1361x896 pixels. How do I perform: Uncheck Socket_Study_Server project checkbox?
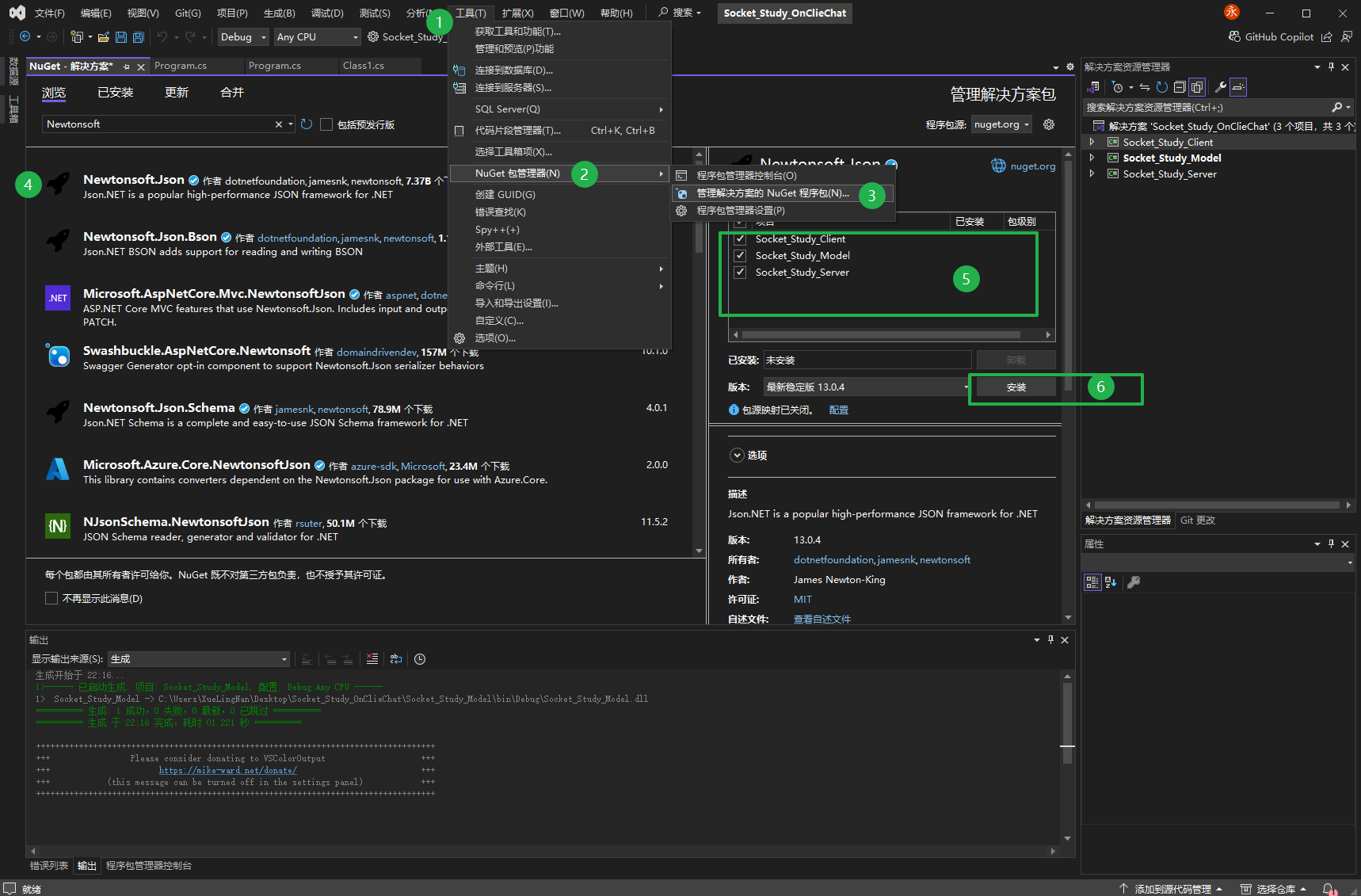click(x=740, y=272)
